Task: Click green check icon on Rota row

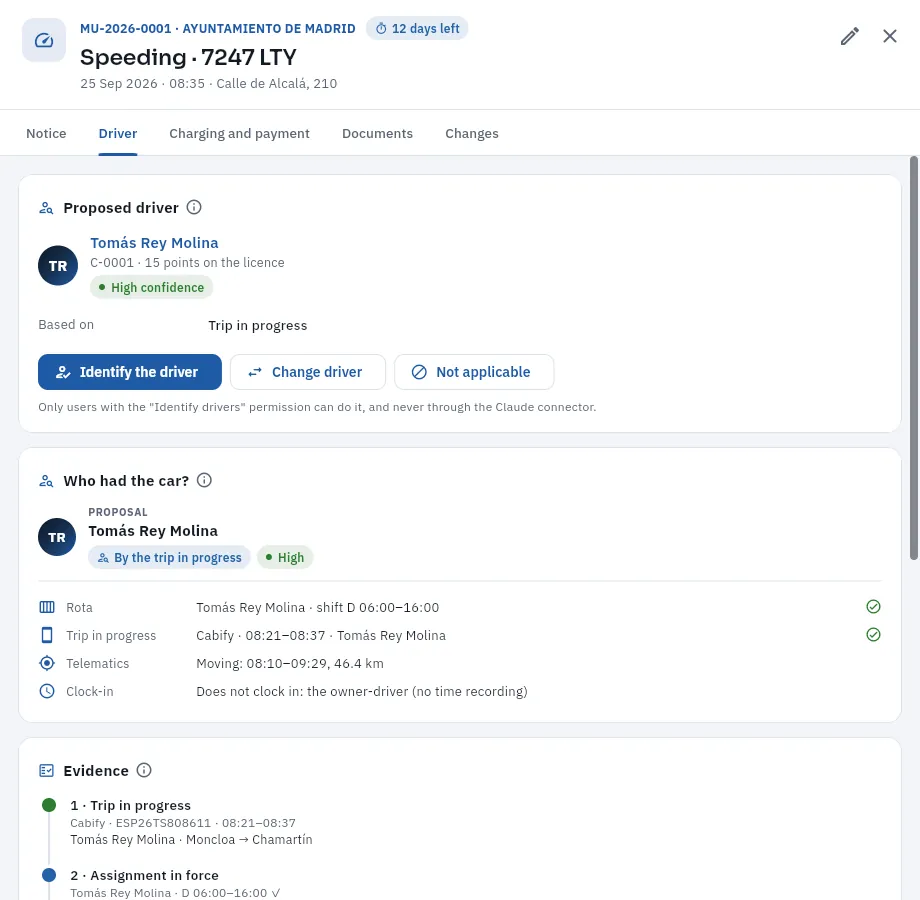Action: click(x=873, y=607)
